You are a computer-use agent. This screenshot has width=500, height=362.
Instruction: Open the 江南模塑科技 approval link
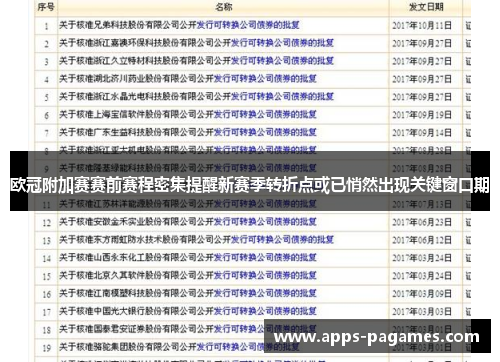[188, 293]
